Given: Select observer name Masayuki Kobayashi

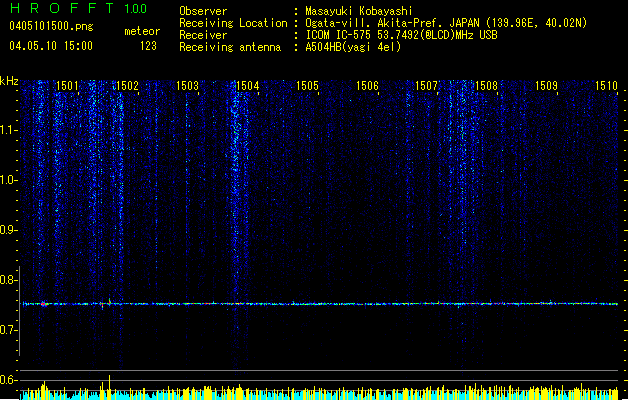Looking at the screenshot, I should tap(359, 11).
